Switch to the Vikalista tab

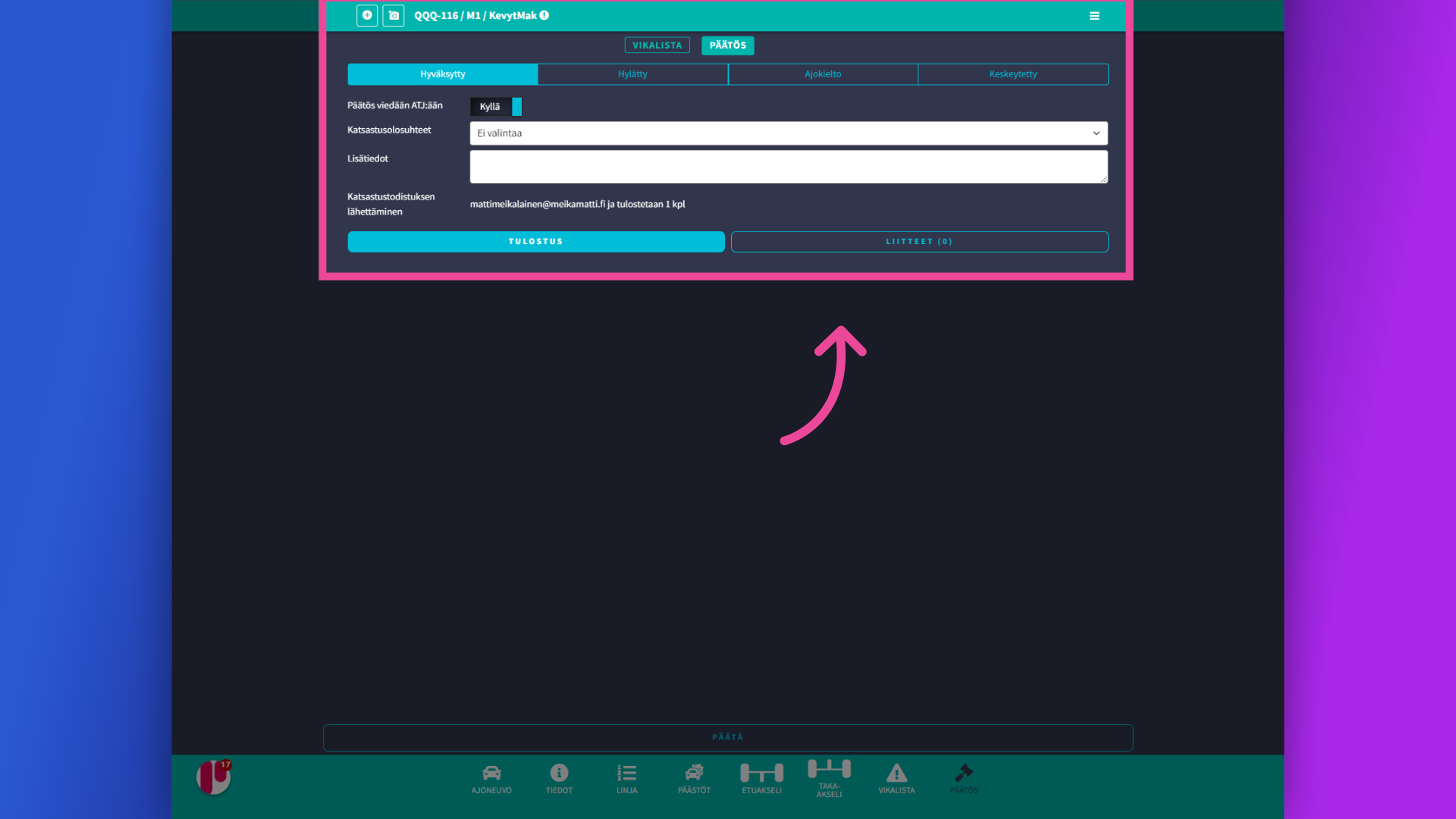[x=657, y=45]
